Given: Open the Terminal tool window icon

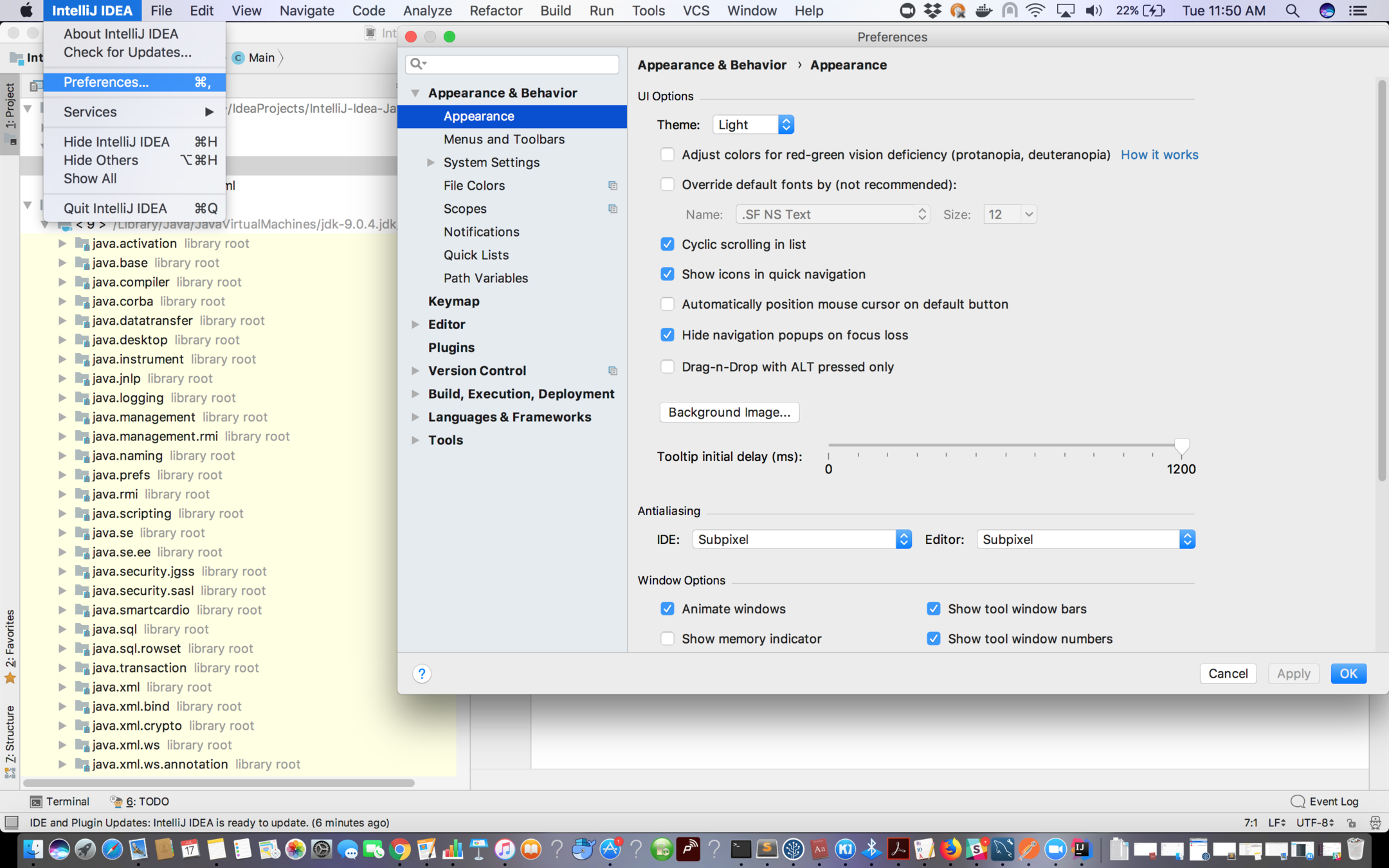Looking at the screenshot, I should (37, 801).
